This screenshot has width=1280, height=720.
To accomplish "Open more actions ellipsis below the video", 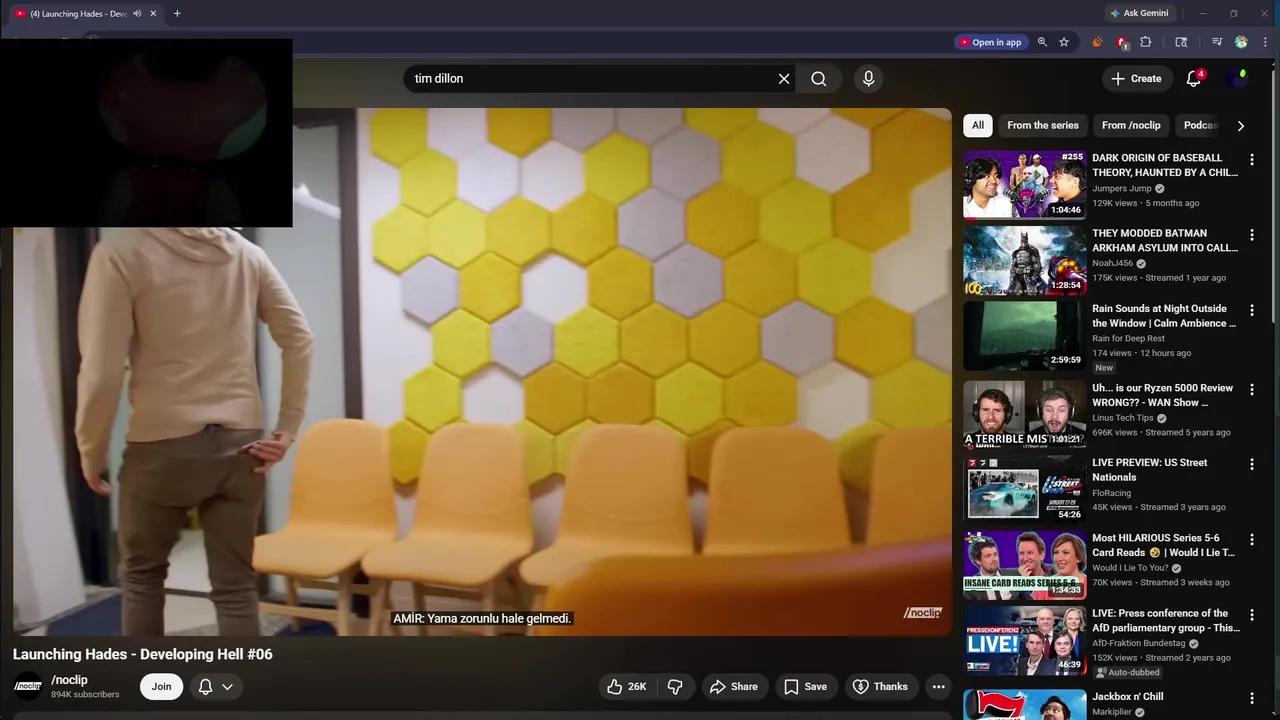I will coord(938,687).
